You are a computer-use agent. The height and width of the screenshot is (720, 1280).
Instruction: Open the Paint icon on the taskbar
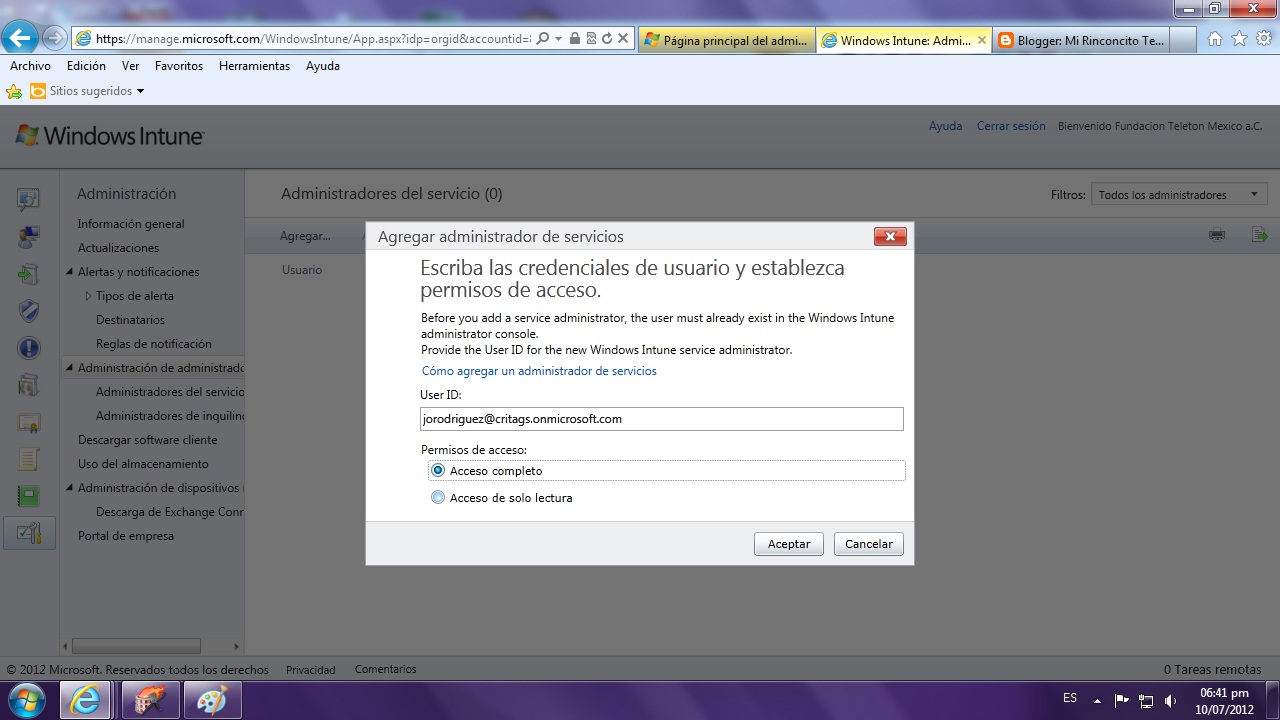212,699
